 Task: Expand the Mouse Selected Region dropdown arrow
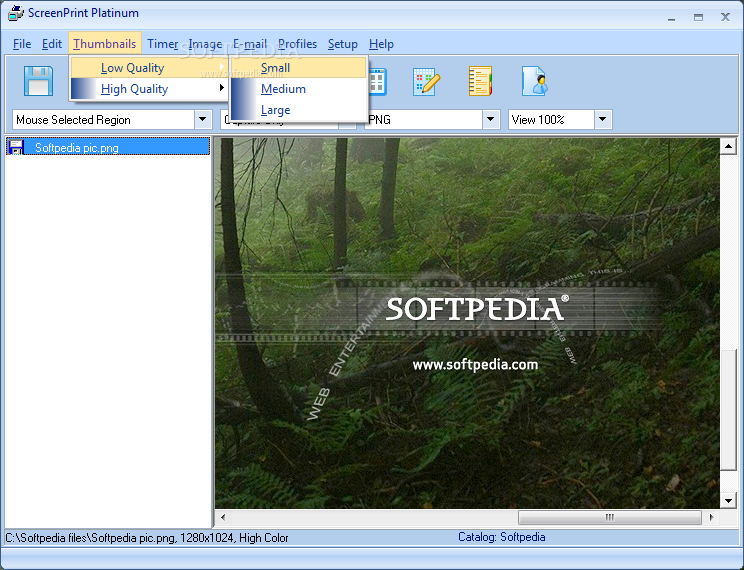click(x=203, y=120)
